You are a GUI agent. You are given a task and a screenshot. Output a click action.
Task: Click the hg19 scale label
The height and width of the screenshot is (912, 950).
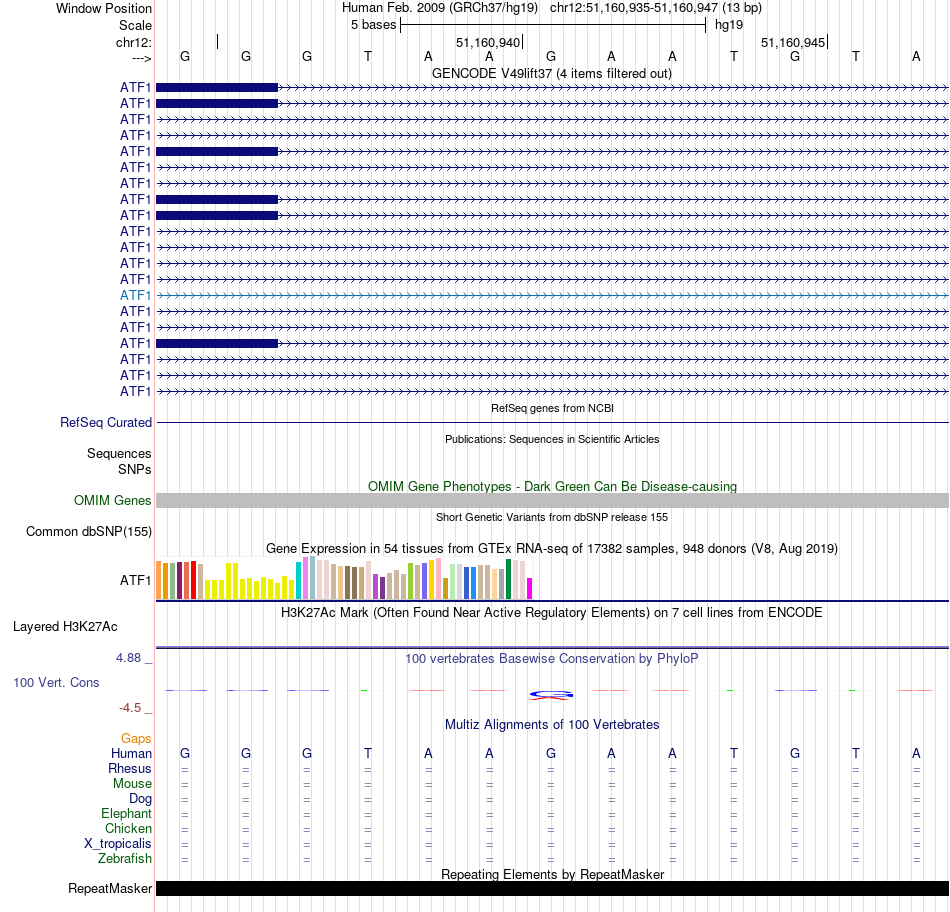(729, 25)
